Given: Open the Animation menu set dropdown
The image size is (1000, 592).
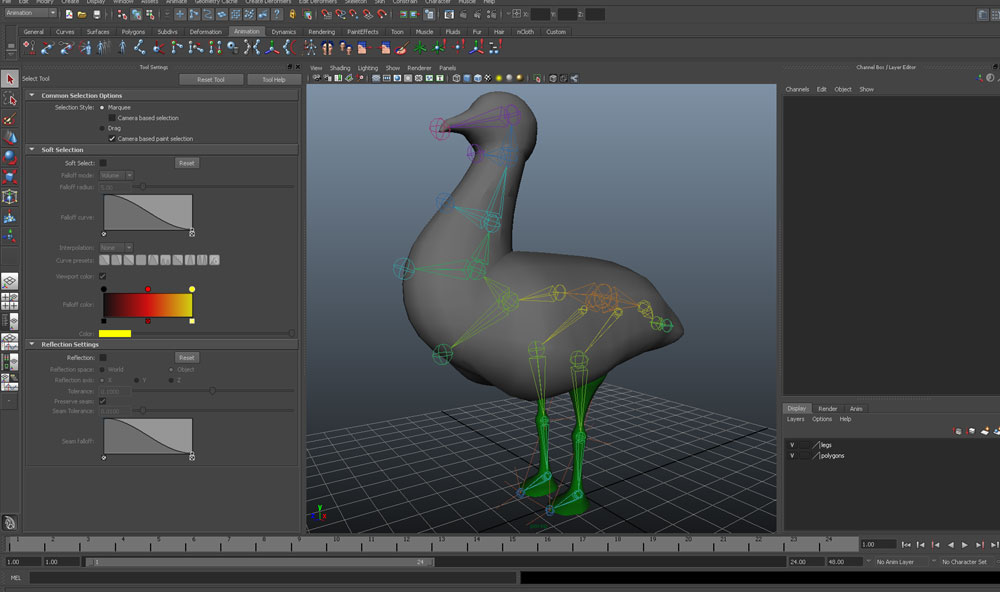Looking at the screenshot, I should click(x=32, y=14).
